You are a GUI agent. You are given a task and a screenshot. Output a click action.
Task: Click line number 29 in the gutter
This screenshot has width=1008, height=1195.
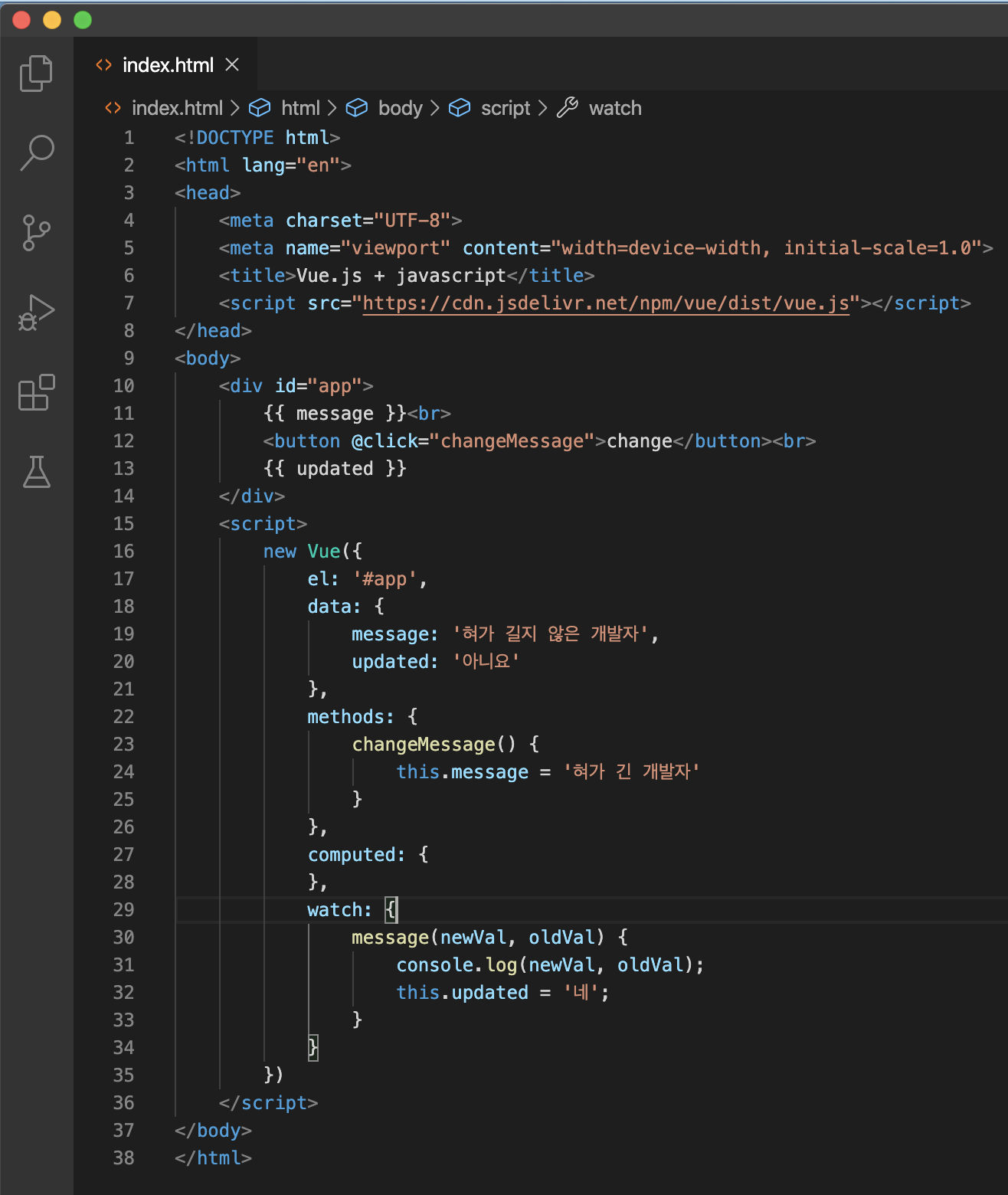[x=123, y=910]
